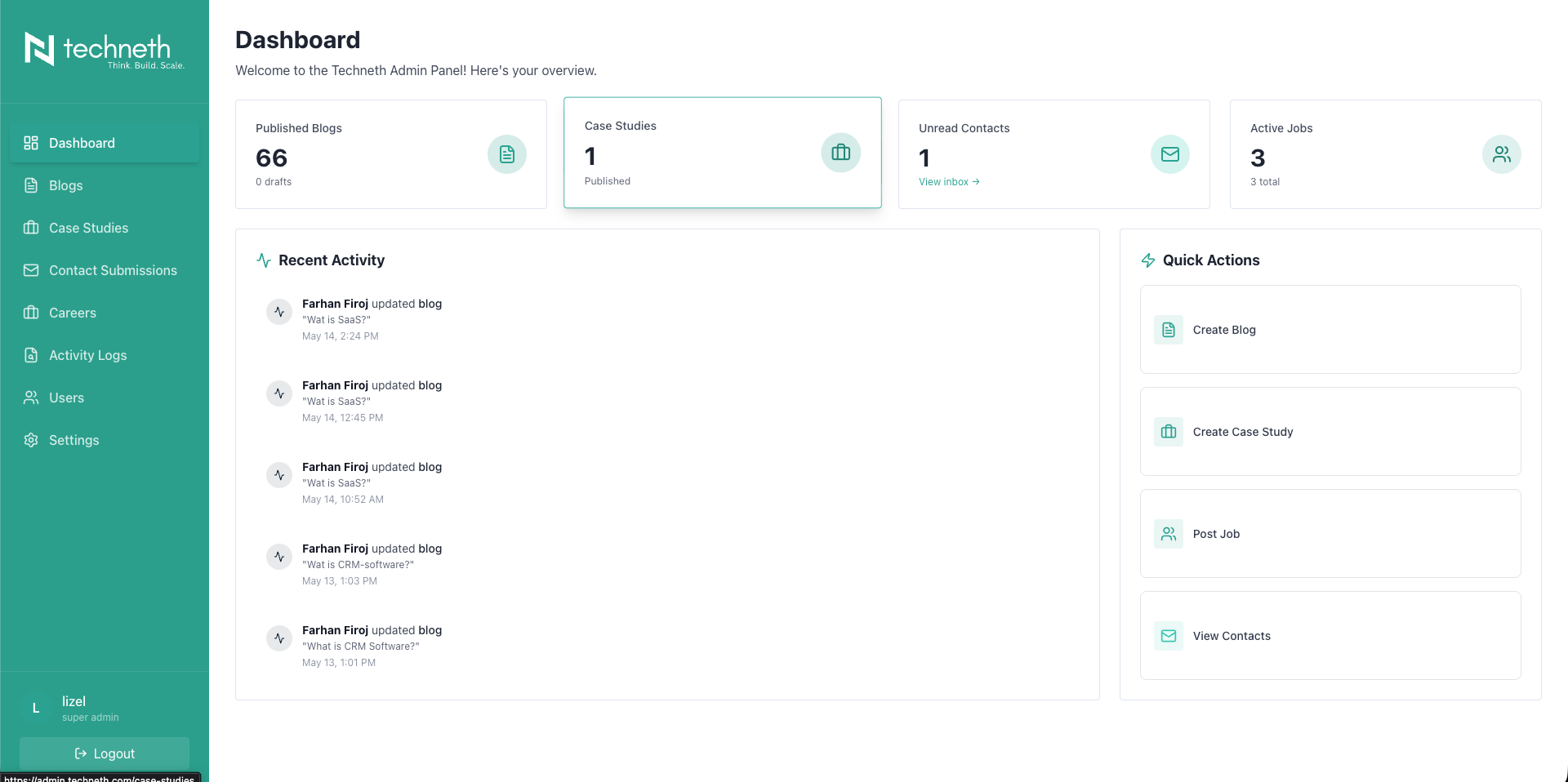Click the 'May 14, 2:24 PM' timestamp
This screenshot has width=1568, height=782.
341,336
